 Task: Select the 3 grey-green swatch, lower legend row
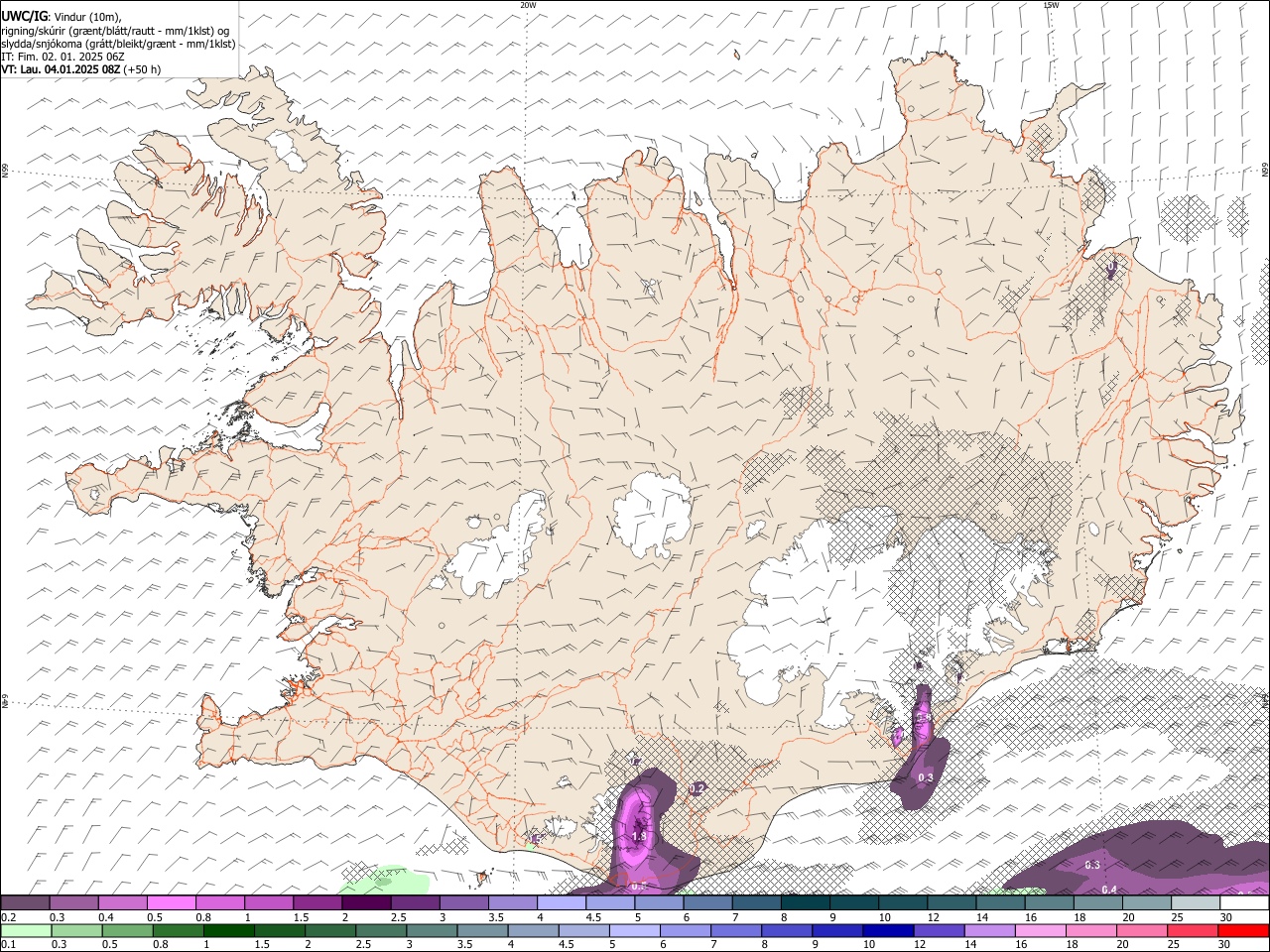pos(432,931)
